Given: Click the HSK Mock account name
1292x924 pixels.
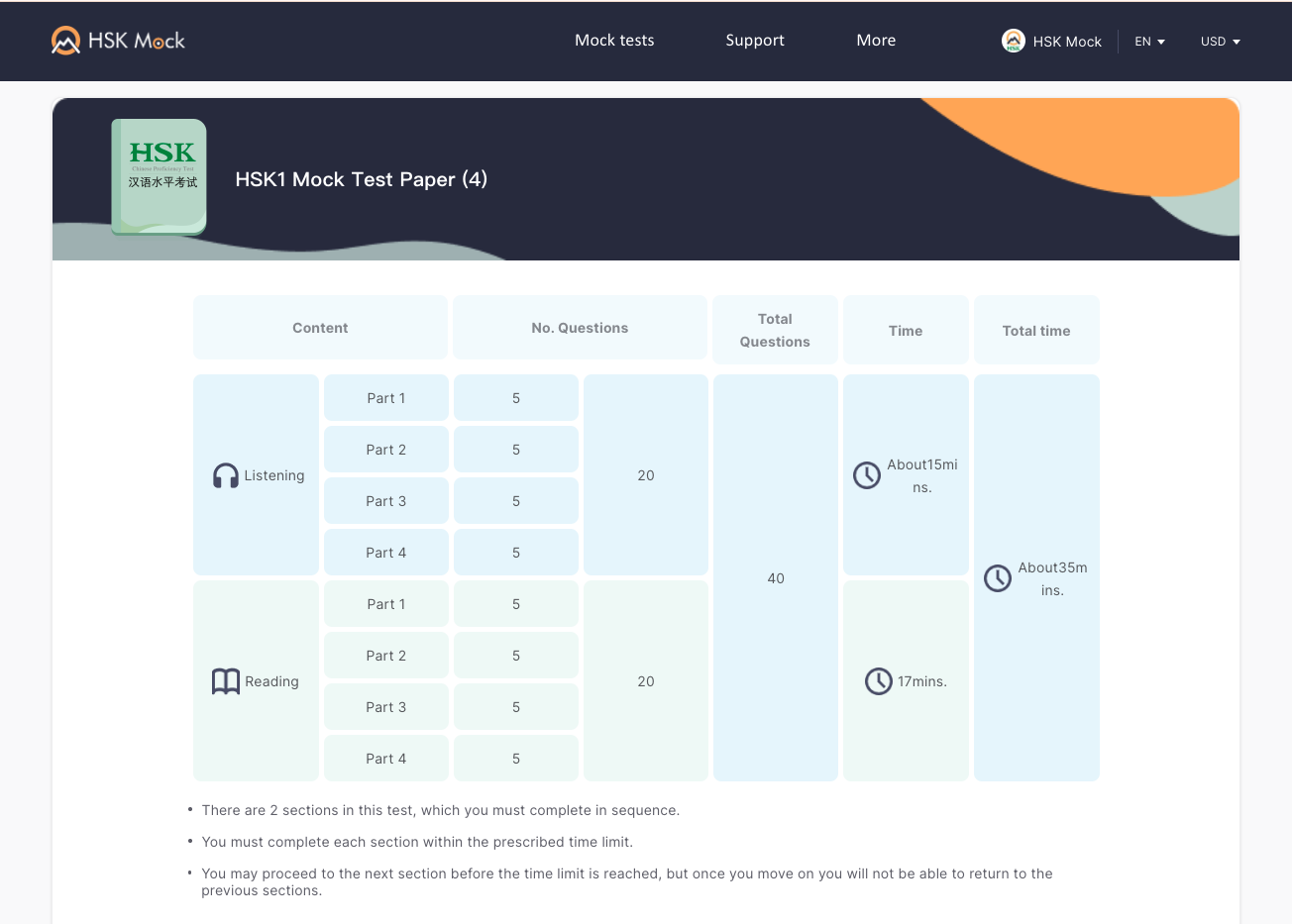Looking at the screenshot, I should point(1067,42).
